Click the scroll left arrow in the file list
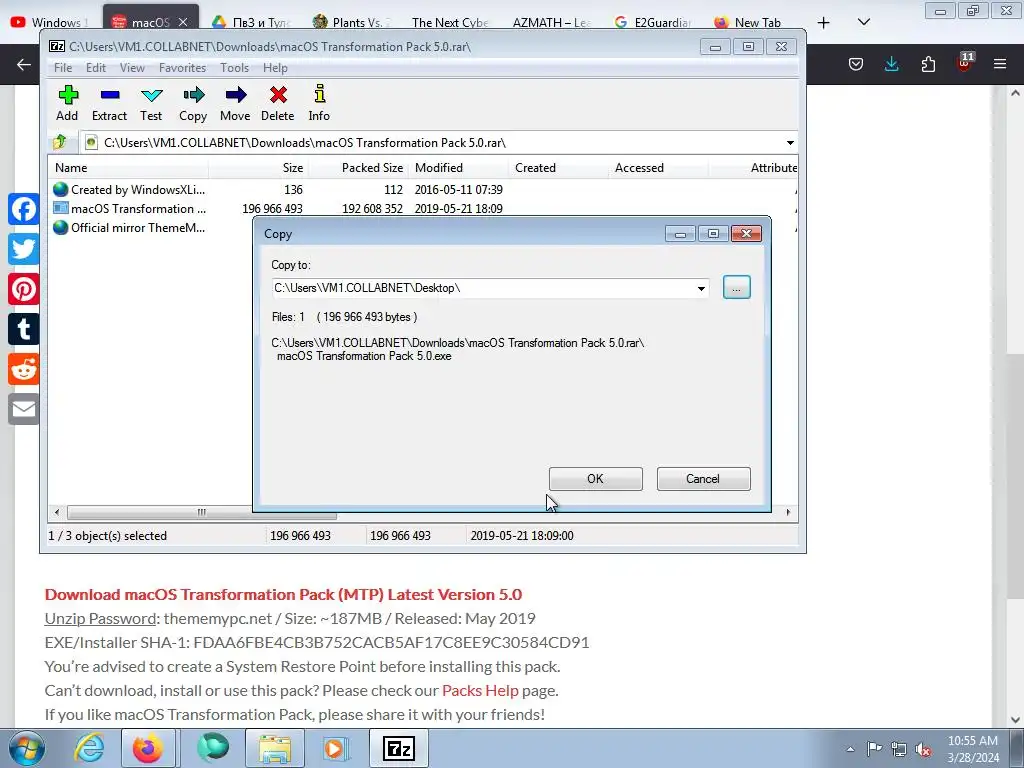 point(57,513)
